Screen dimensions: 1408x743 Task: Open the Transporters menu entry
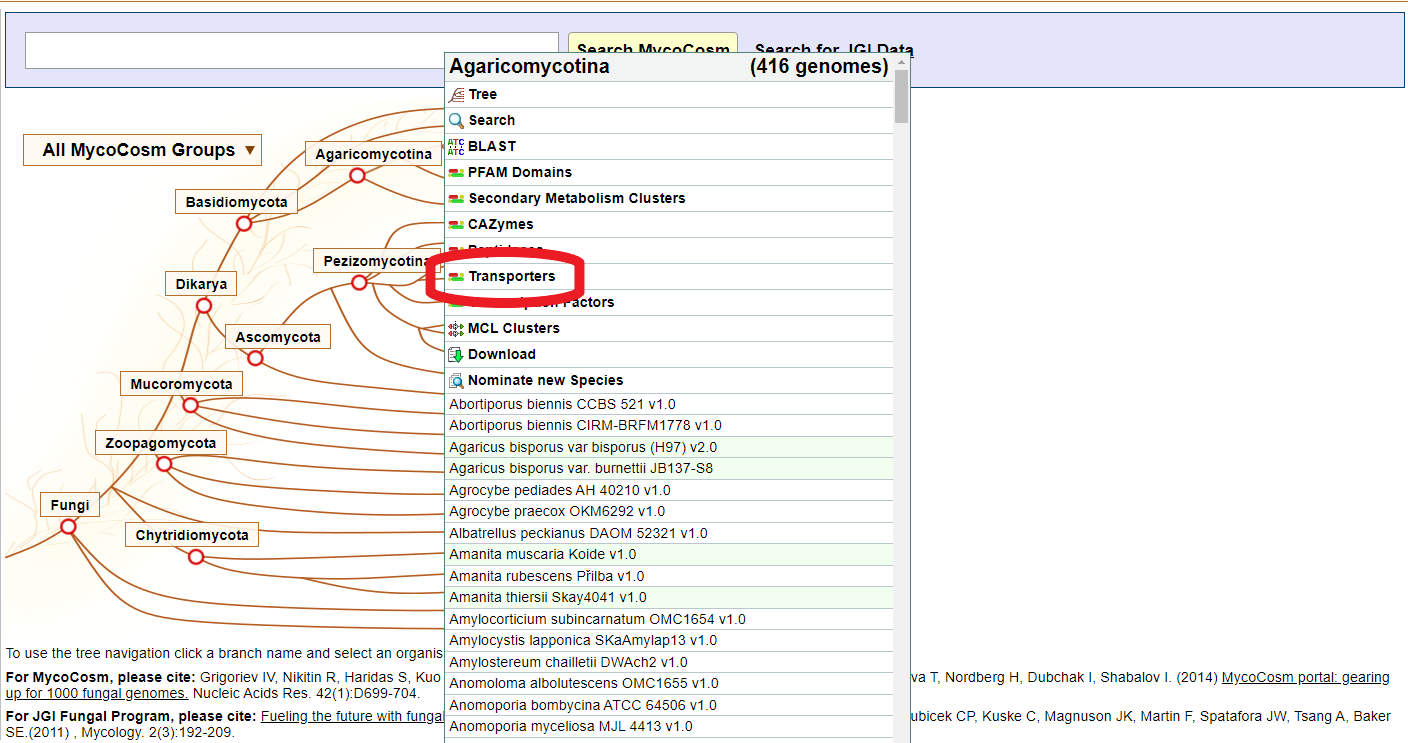pyautogui.click(x=511, y=276)
